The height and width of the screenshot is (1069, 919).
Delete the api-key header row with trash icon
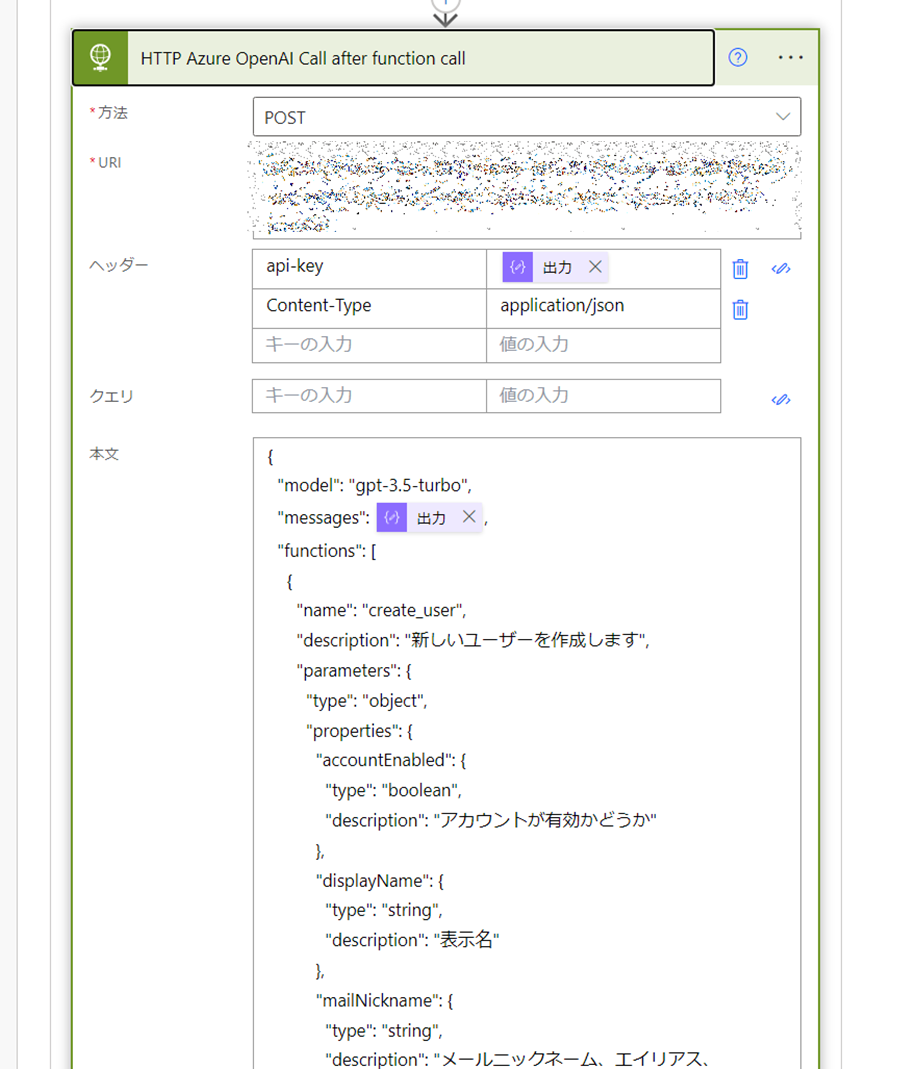(739, 268)
